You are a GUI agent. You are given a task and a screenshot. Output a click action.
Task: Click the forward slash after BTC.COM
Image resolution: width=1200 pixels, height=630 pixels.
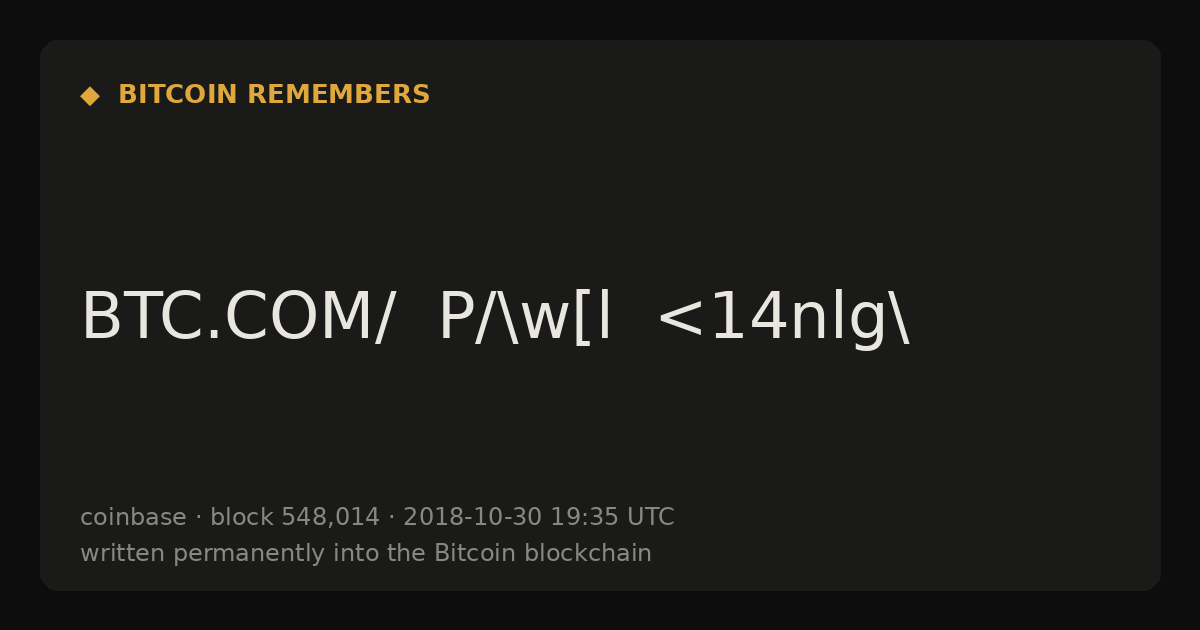(384, 318)
